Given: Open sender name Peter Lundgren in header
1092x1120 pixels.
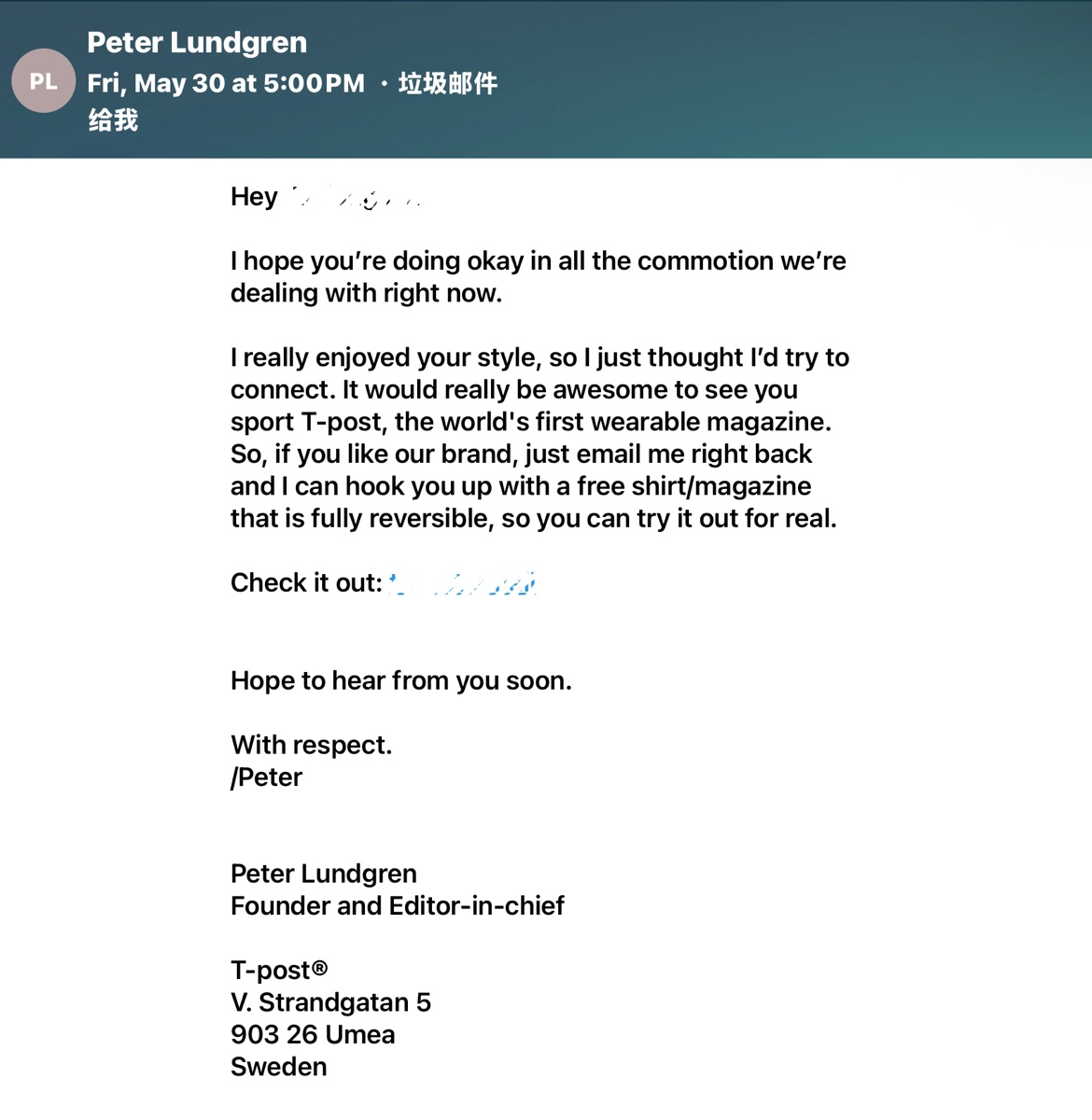Looking at the screenshot, I should click(x=197, y=42).
